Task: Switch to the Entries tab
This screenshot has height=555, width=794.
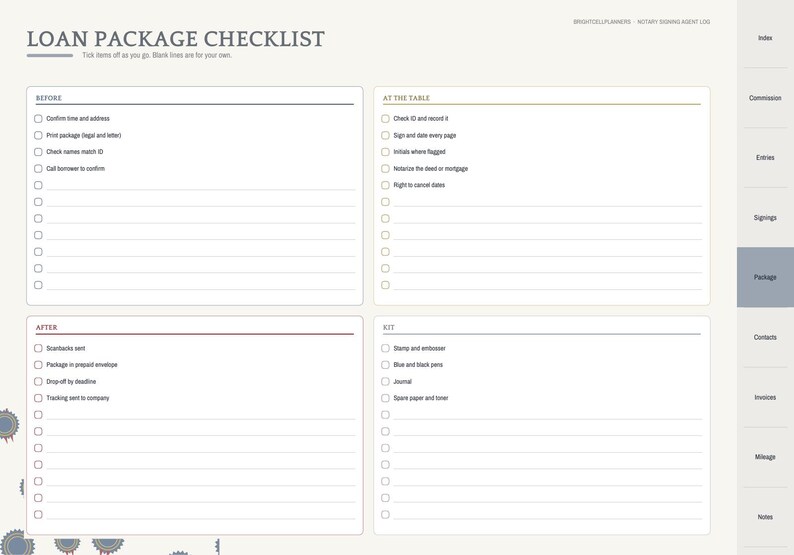Action: (765, 157)
